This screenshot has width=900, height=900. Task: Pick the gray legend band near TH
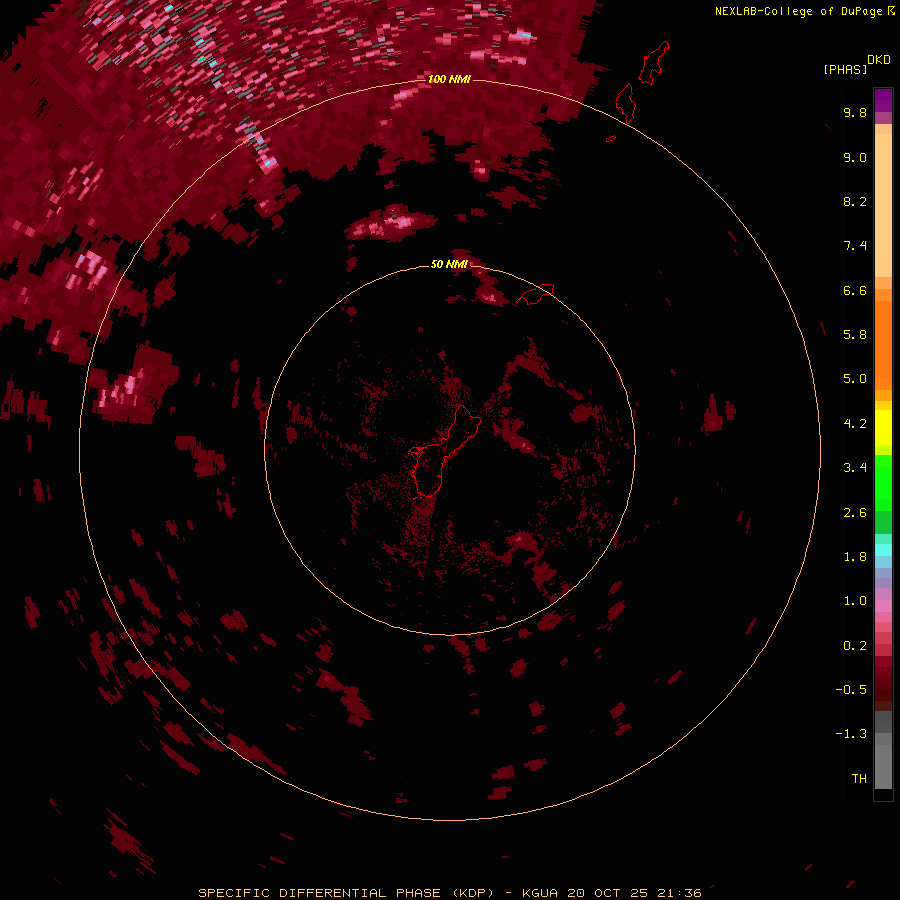click(883, 766)
